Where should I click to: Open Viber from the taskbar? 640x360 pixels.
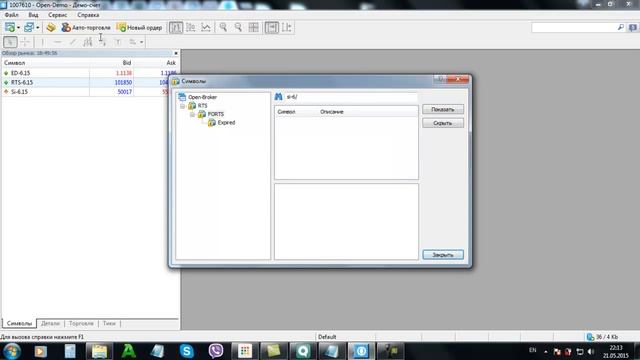coord(216,351)
